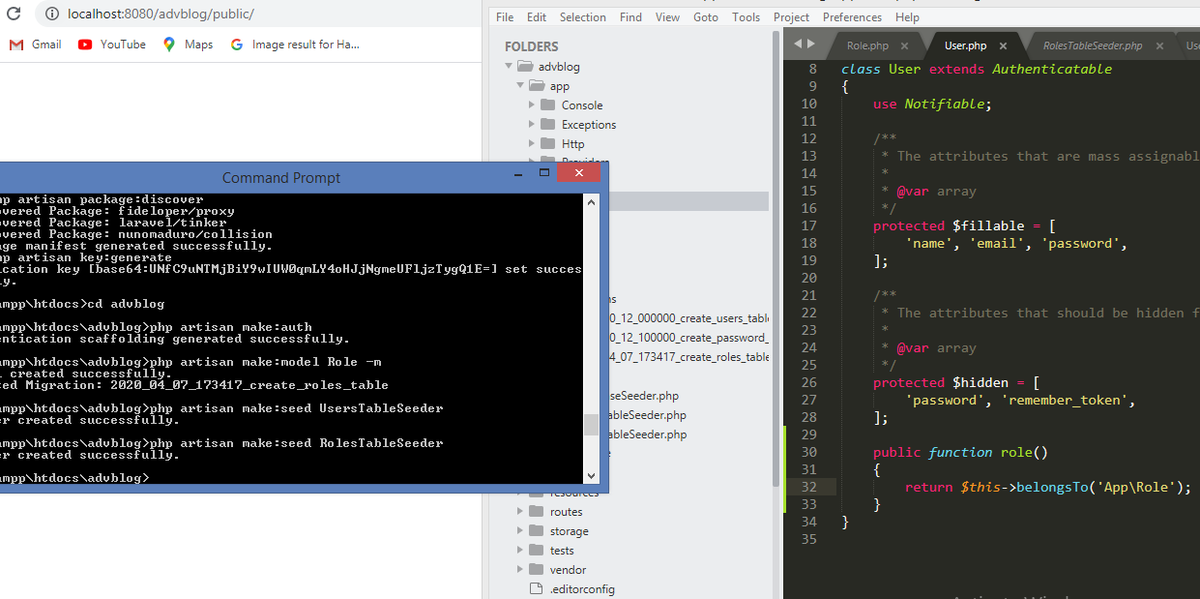This screenshot has height=599, width=1200.
Task: Click the .editorconfig file icon
Action: 535,589
